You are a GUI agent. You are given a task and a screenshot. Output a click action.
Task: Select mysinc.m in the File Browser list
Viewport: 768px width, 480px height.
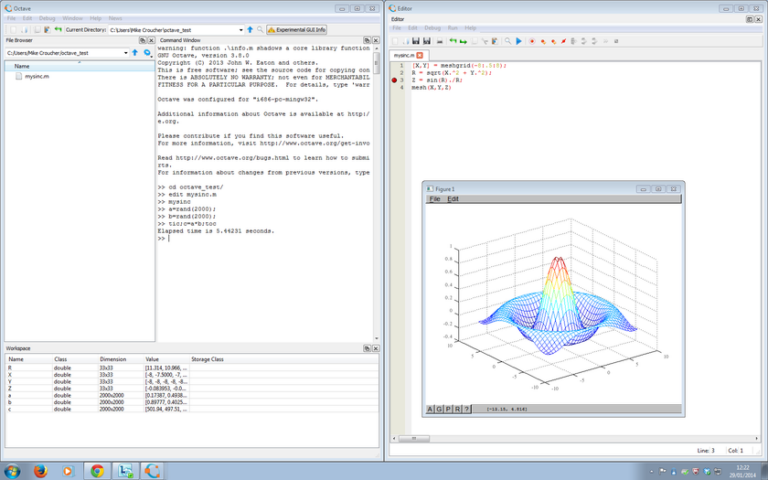(x=38, y=77)
